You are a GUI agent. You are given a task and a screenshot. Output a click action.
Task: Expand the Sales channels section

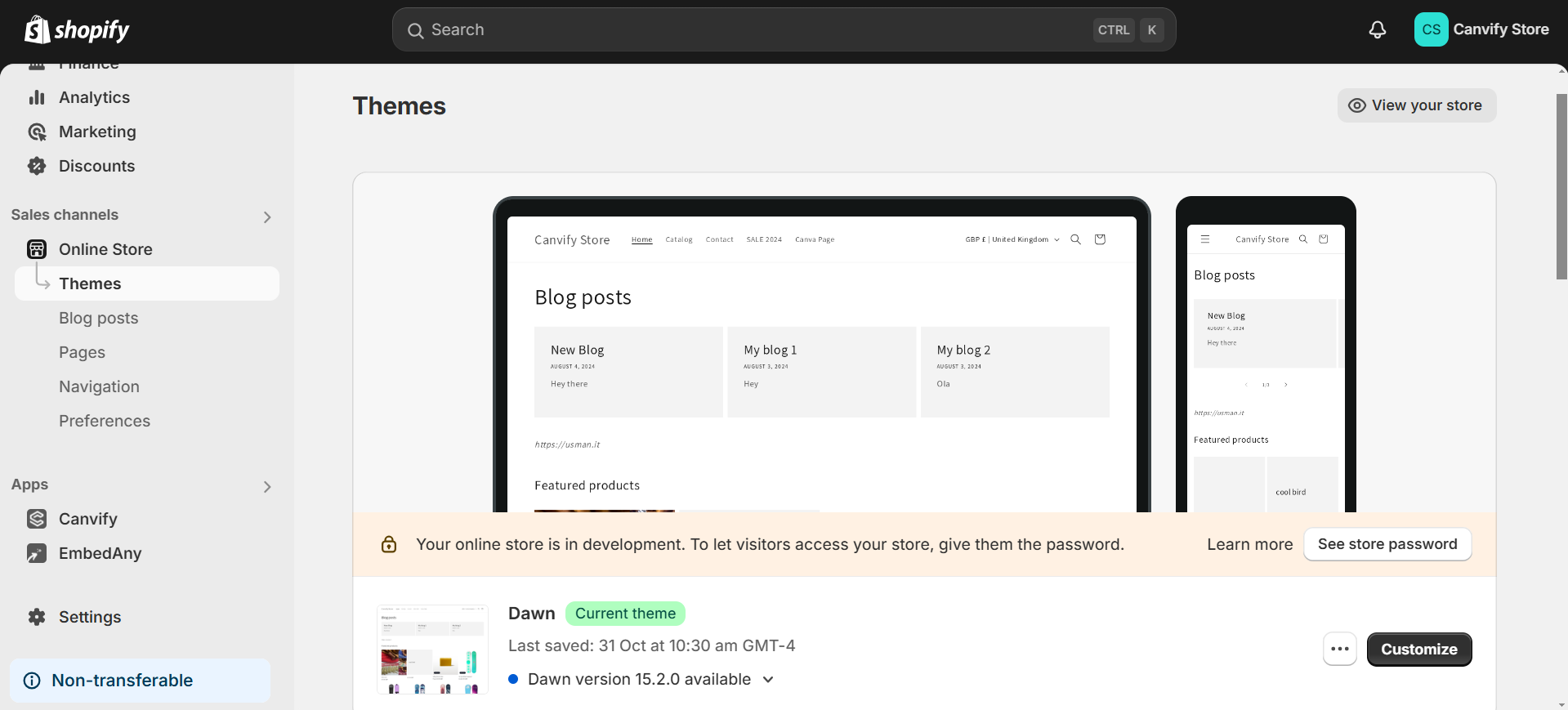point(267,217)
